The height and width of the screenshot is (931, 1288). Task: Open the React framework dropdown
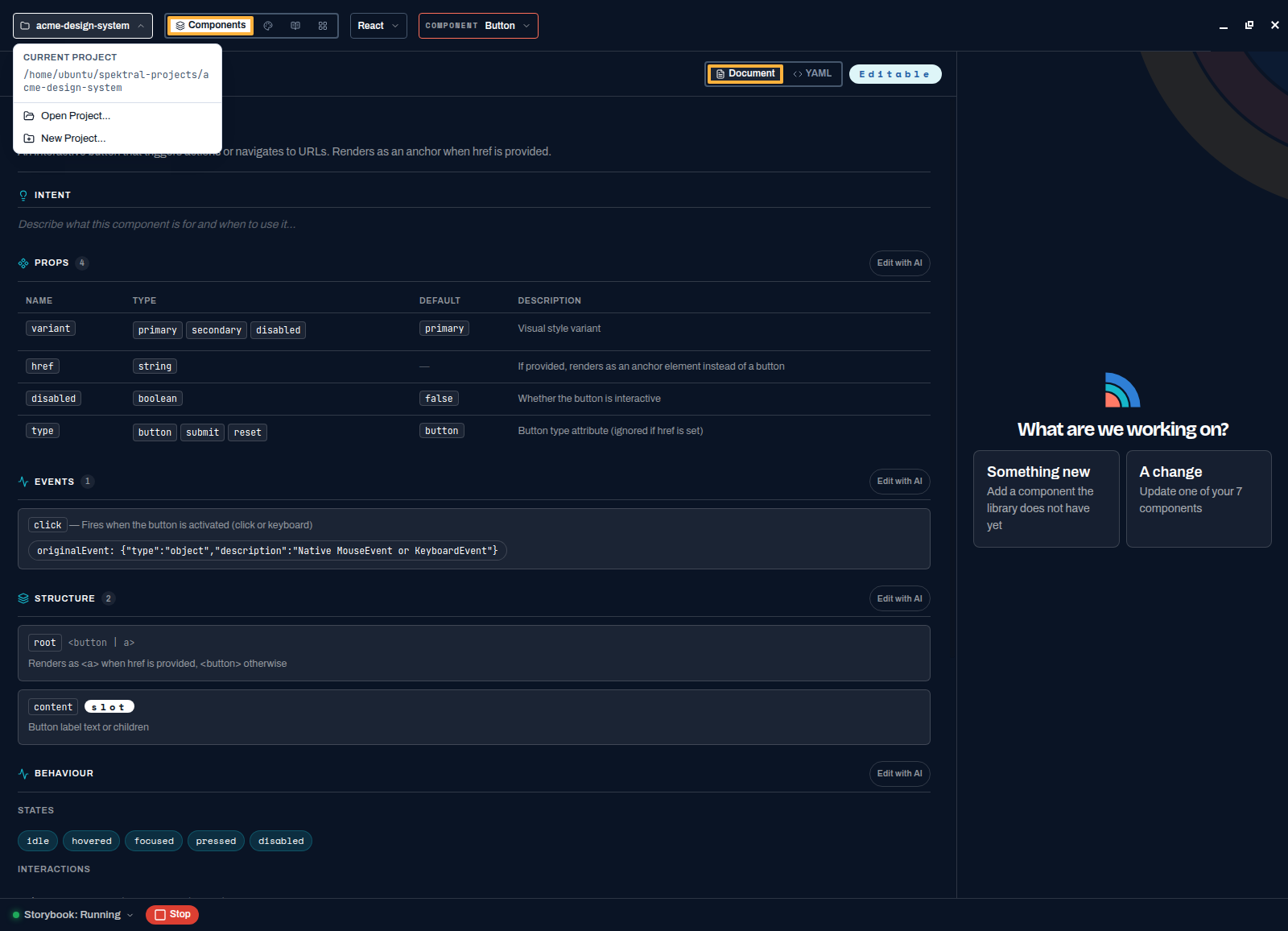point(378,26)
